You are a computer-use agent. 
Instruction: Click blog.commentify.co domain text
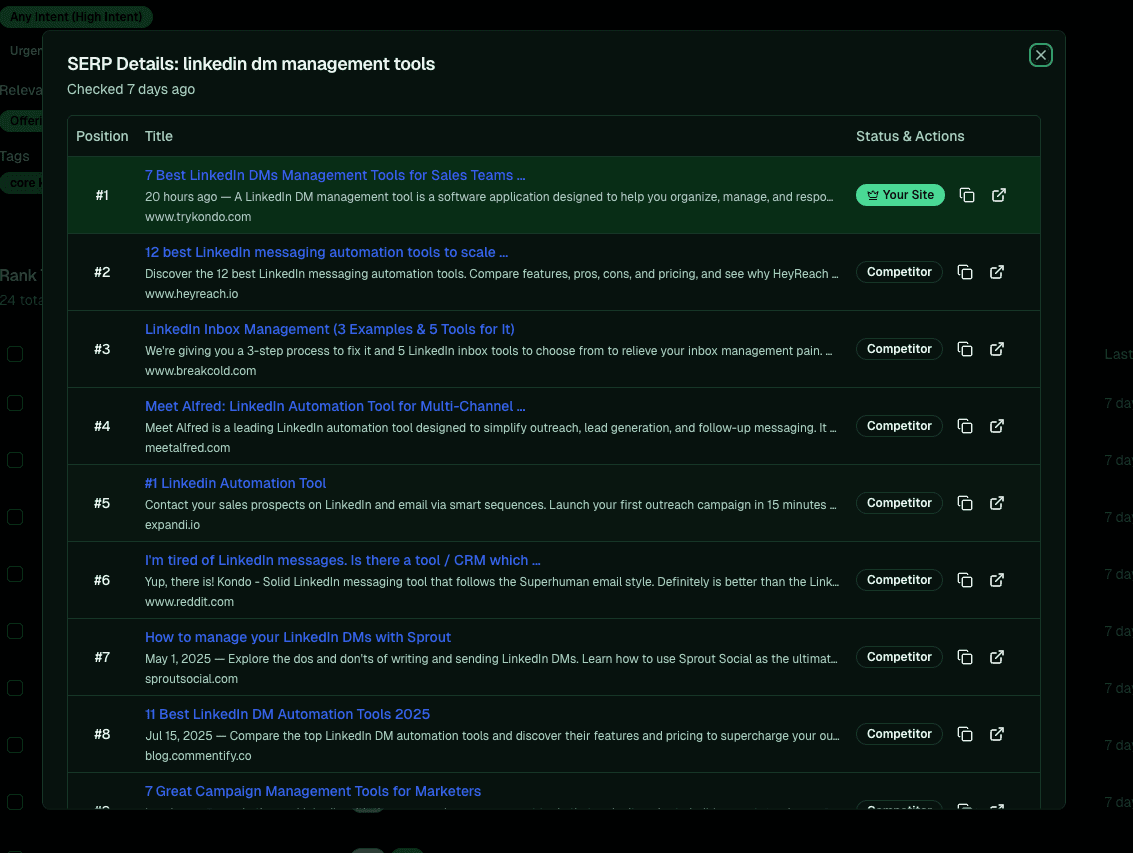coord(198,755)
